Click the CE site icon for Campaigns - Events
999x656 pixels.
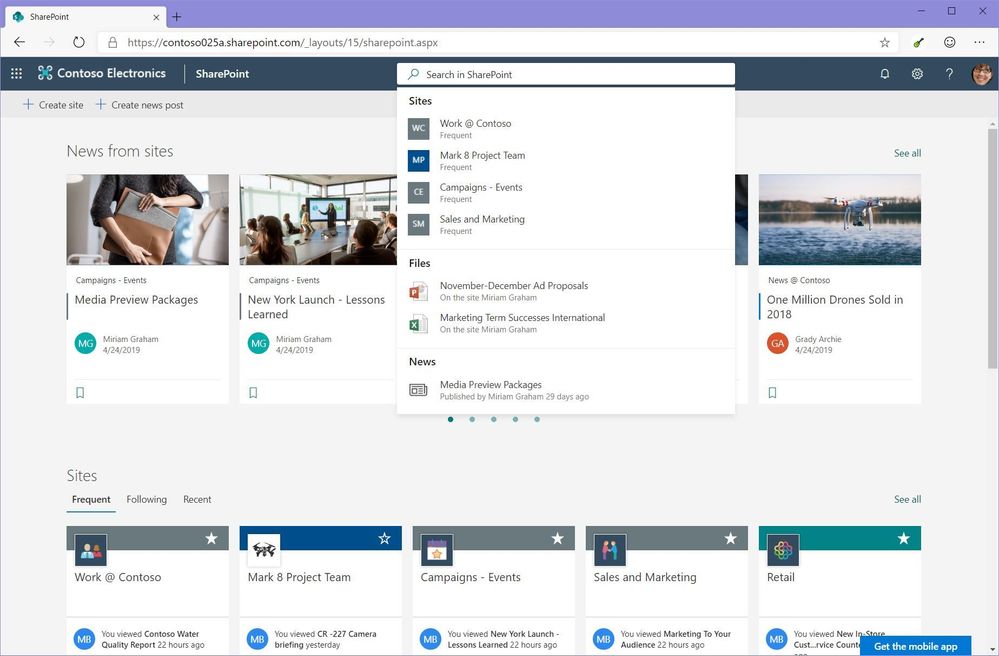pos(419,192)
